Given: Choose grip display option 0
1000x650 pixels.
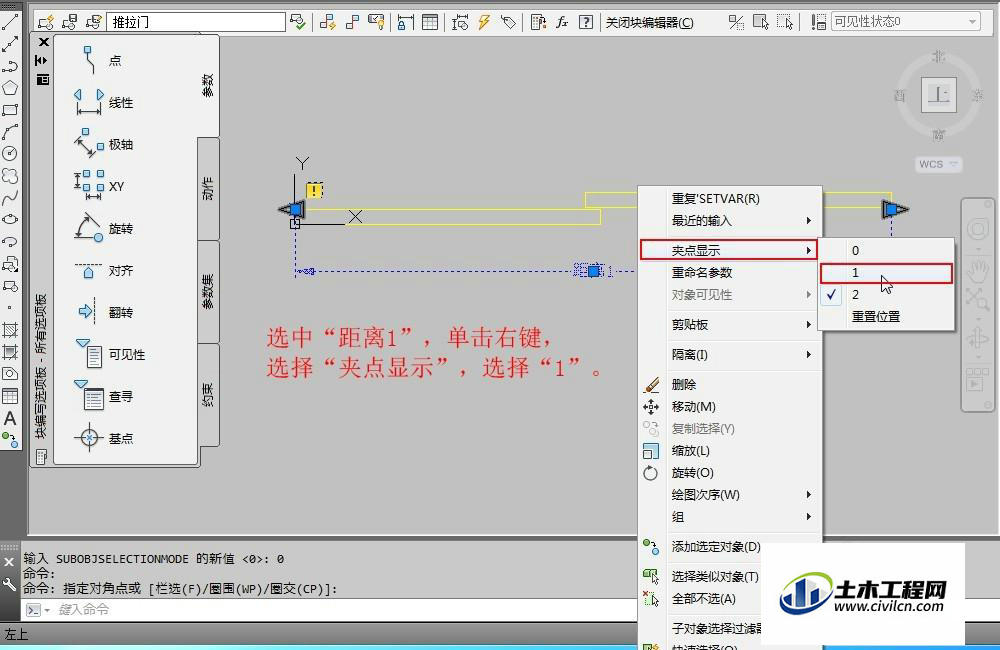Looking at the screenshot, I should pyautogui.click(x=886, y=250).
